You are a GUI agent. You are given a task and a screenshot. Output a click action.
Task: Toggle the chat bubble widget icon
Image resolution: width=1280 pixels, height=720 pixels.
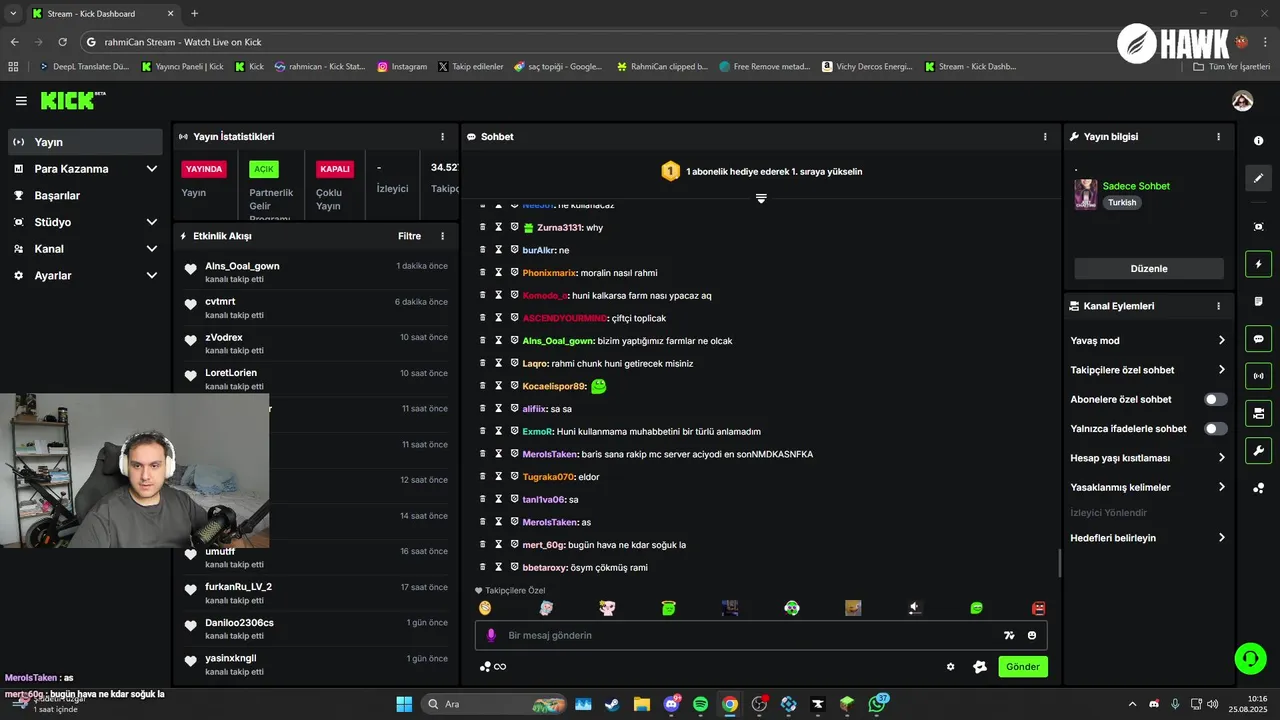(1258, 339)
